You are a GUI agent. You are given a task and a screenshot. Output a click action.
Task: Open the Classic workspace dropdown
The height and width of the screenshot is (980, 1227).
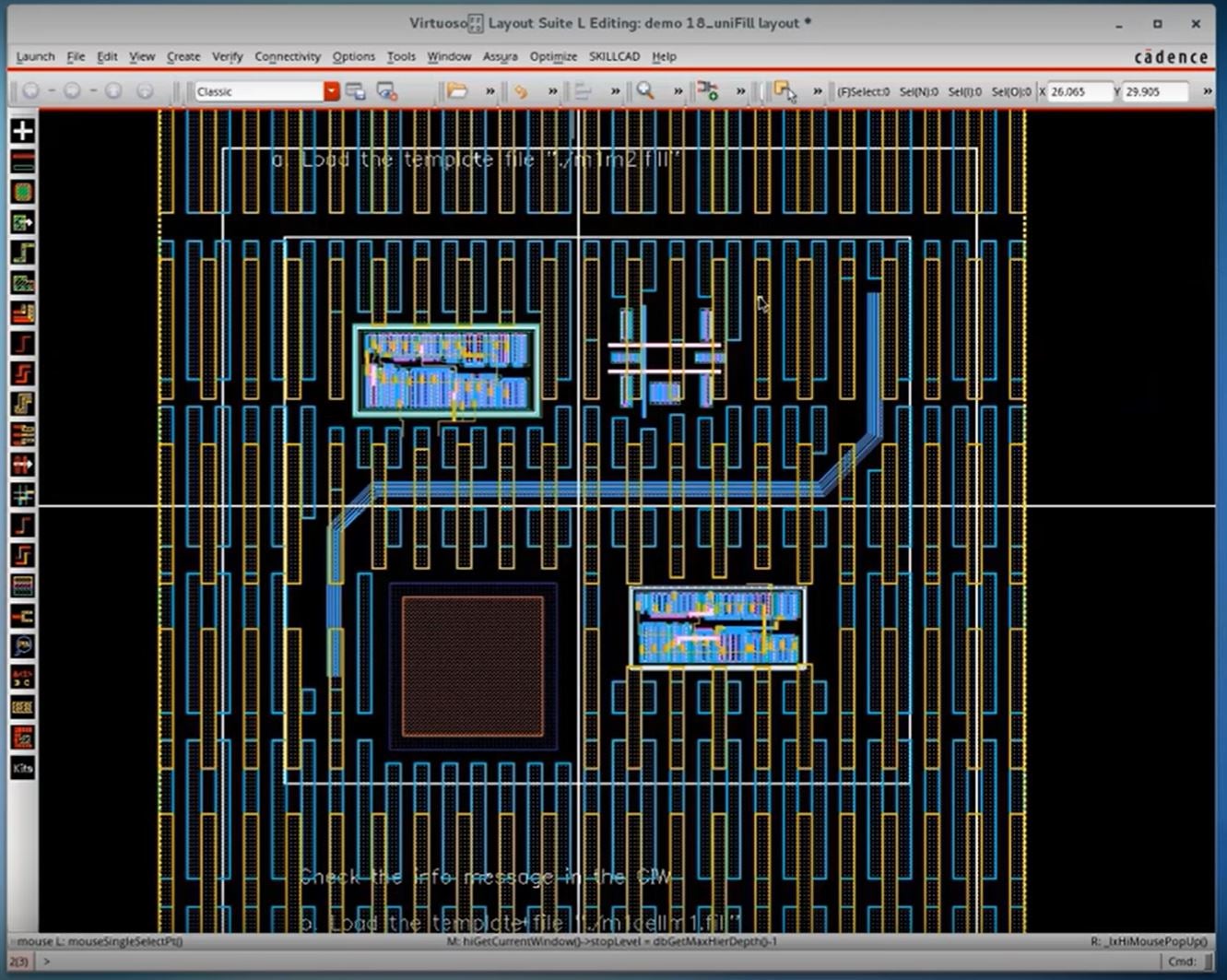(x=331, y=91)
